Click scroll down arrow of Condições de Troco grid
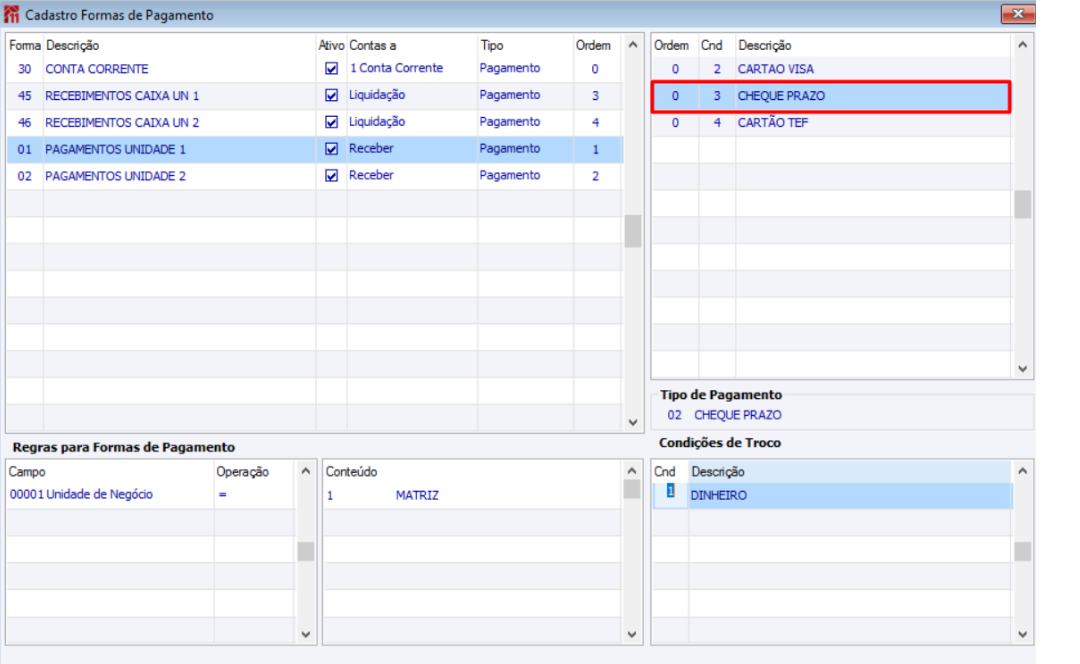Image resolution: width=1080 pixels, height=664 pixels. 1022,634
